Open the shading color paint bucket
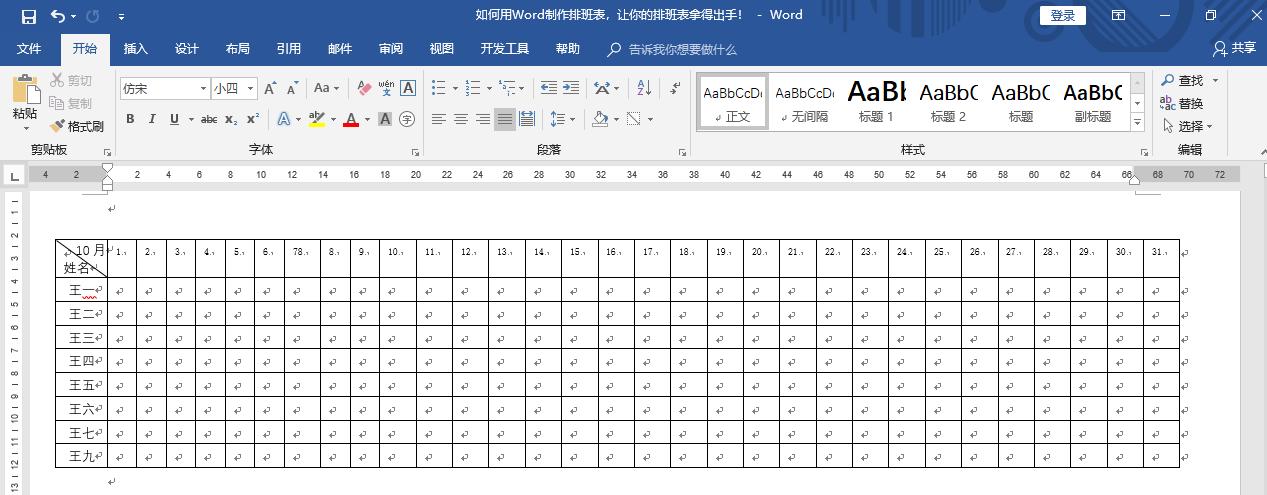The width and height of the screenshot is (1267, 495). coord(599,119)
